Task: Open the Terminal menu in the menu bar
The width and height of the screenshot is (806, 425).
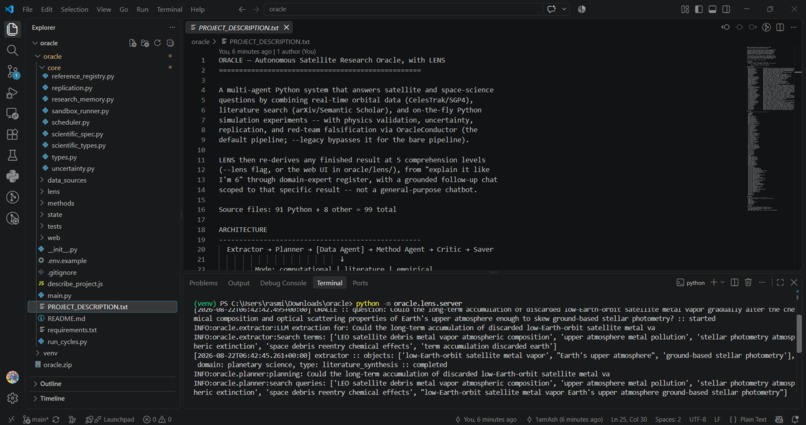Action: [x=169, y=9]
